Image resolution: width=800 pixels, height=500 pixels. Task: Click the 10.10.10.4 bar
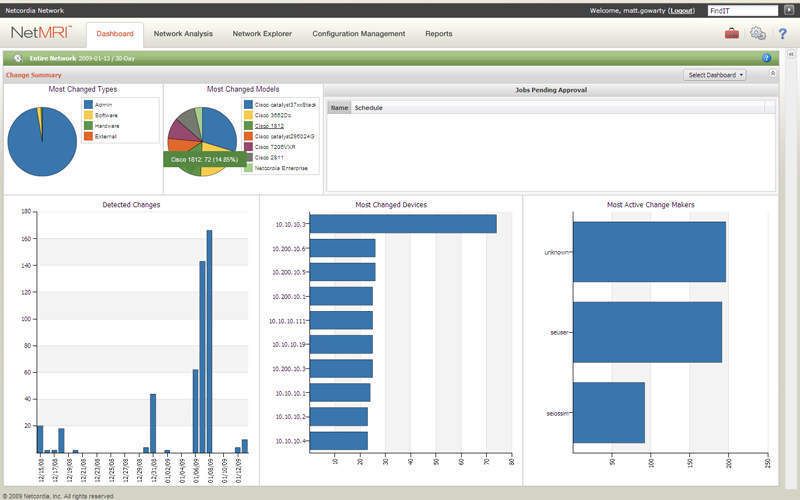coord(339,441)
